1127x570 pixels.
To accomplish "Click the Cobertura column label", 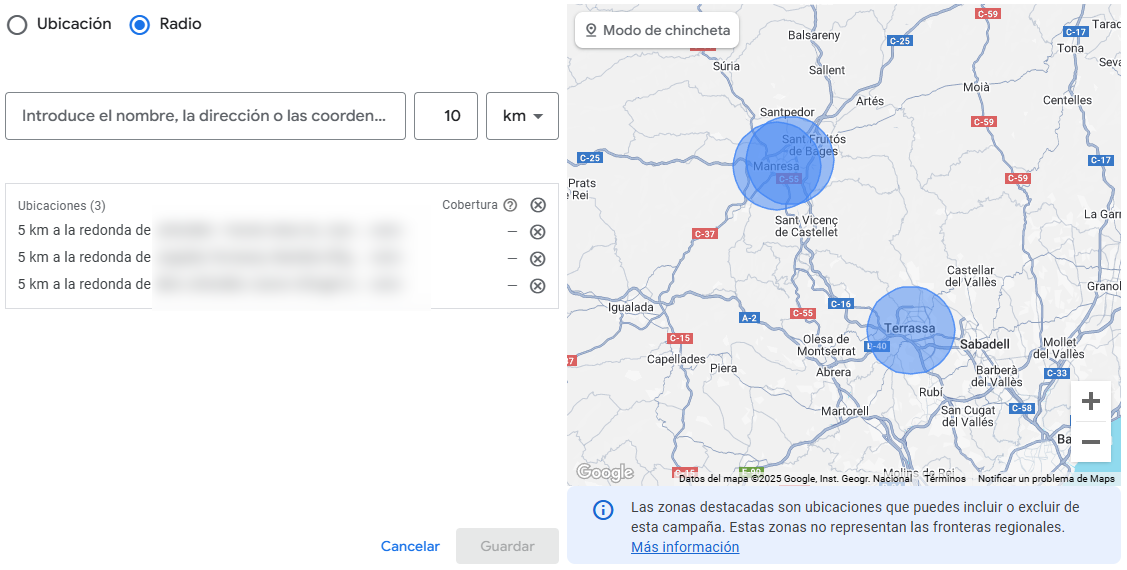I will [x=470, y=205].
